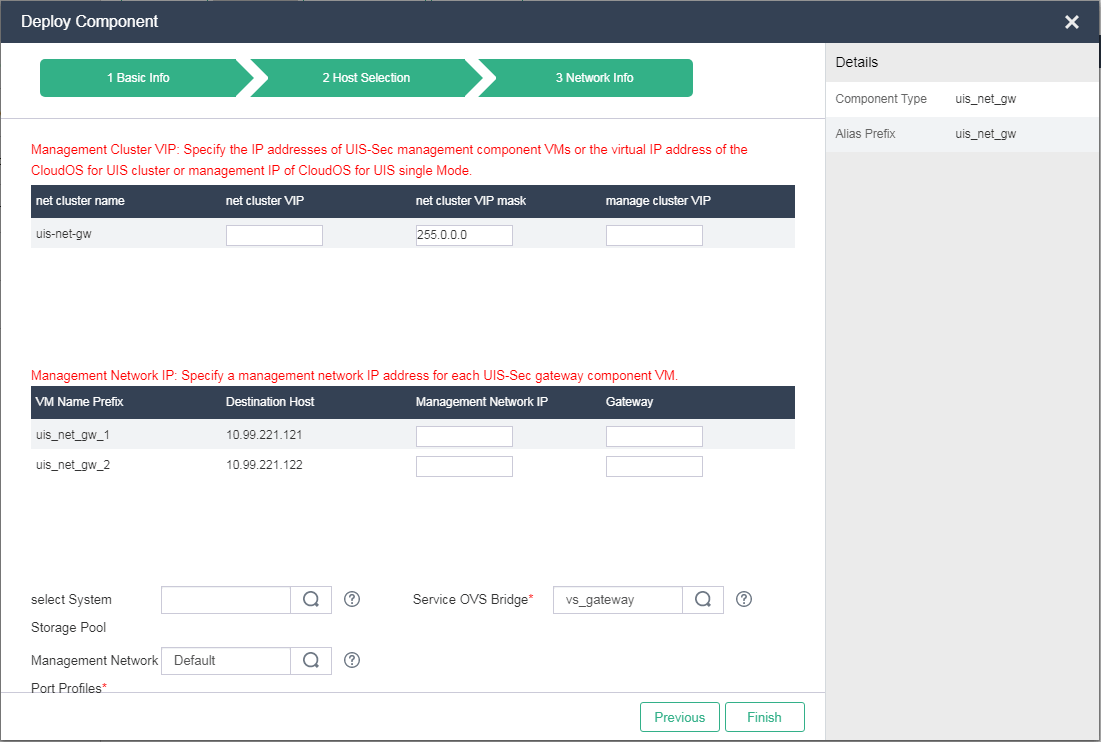Show help for Management Network
1101x742 pixels.
tap(351, 660)
